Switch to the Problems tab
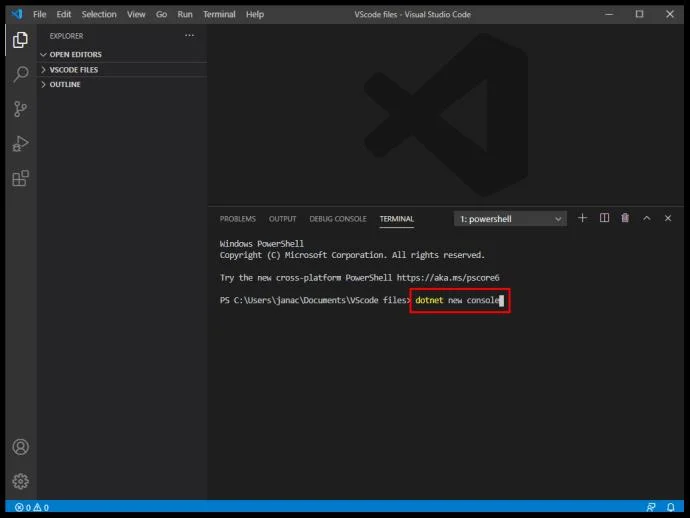This screenshot has height=518, width=690. (238, 219)
